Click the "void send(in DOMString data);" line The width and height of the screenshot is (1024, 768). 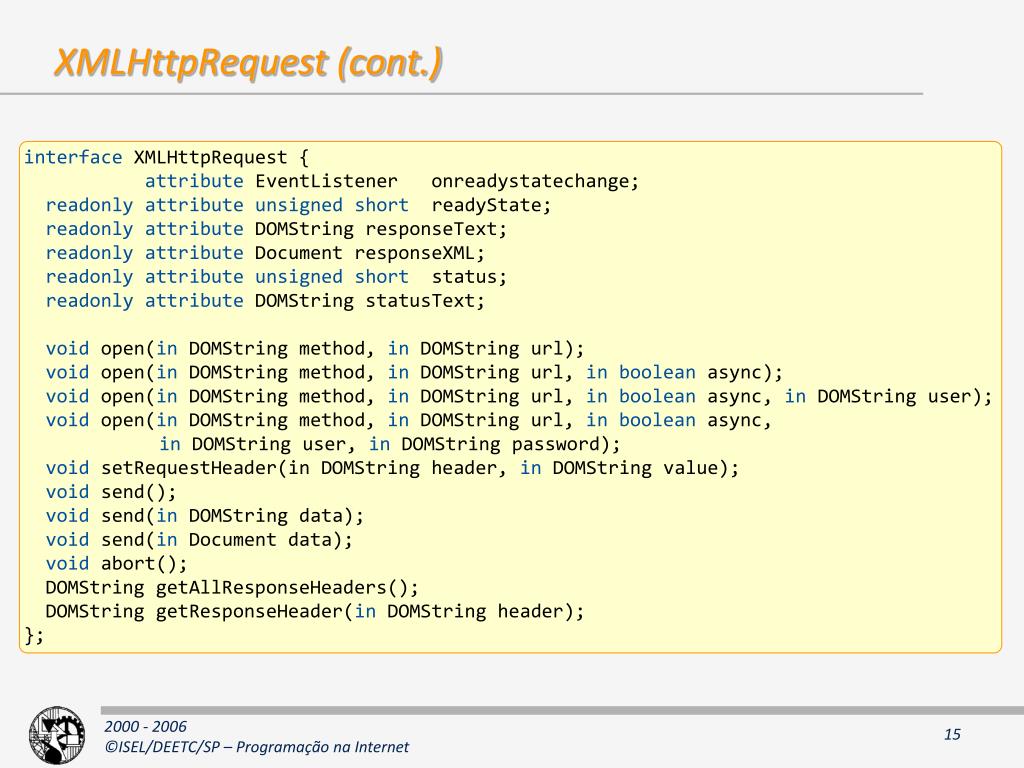coord(204,516)
